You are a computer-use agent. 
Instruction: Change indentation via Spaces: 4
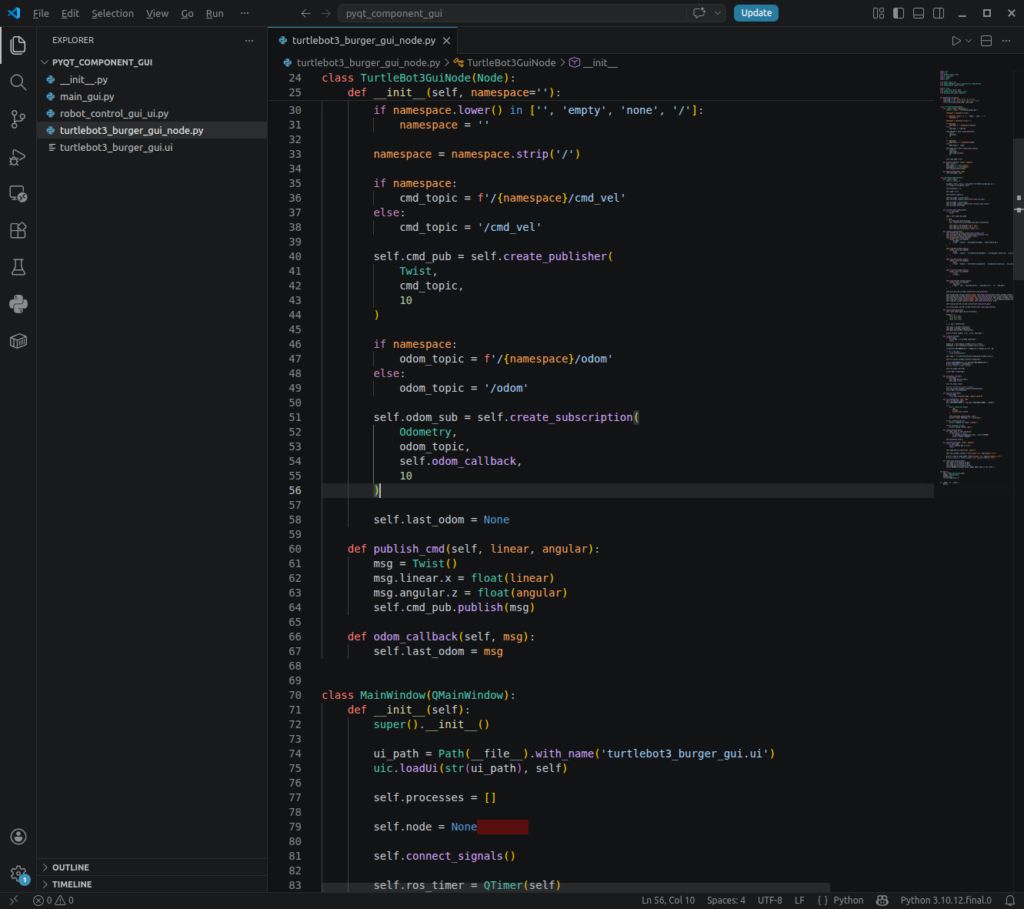726,900
